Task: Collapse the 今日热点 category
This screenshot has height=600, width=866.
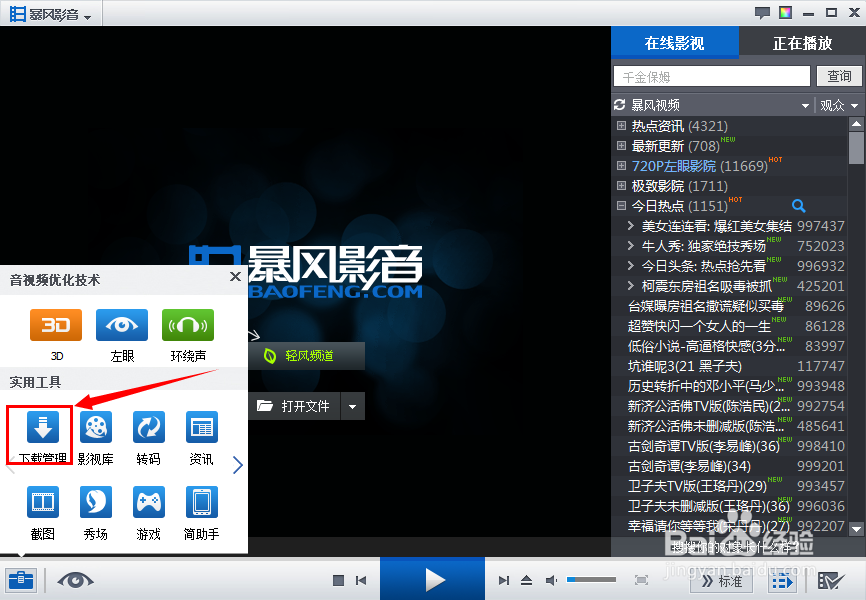Action: coord(621,206)
